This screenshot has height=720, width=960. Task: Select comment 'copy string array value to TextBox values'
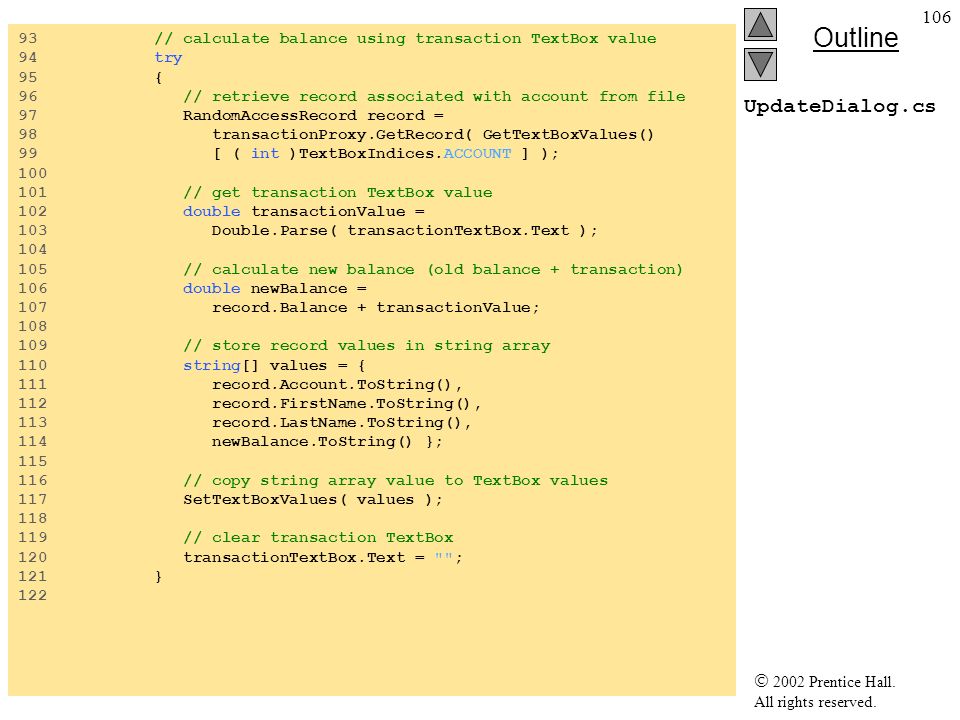pyautogui.click(x=396, y=481)
